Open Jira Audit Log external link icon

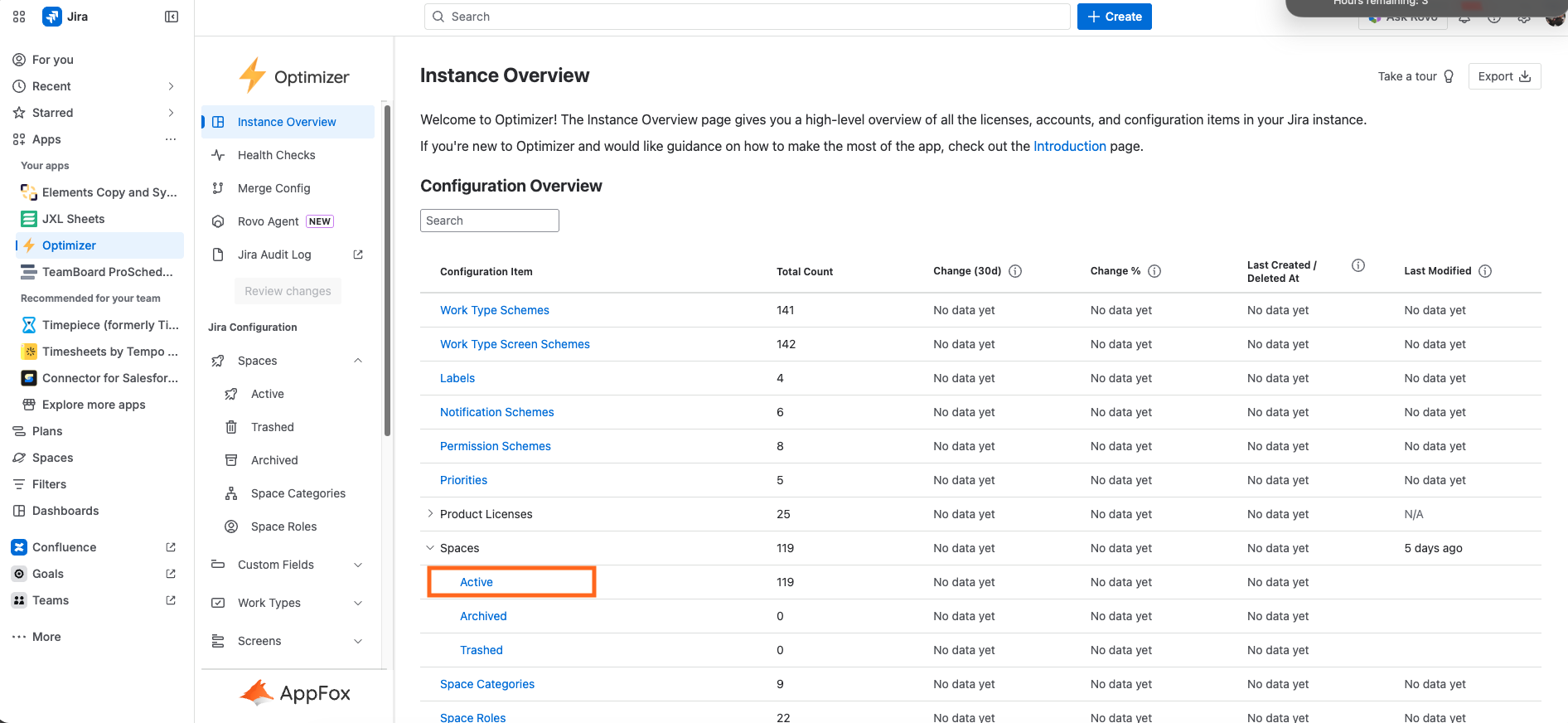click(358, 255)
